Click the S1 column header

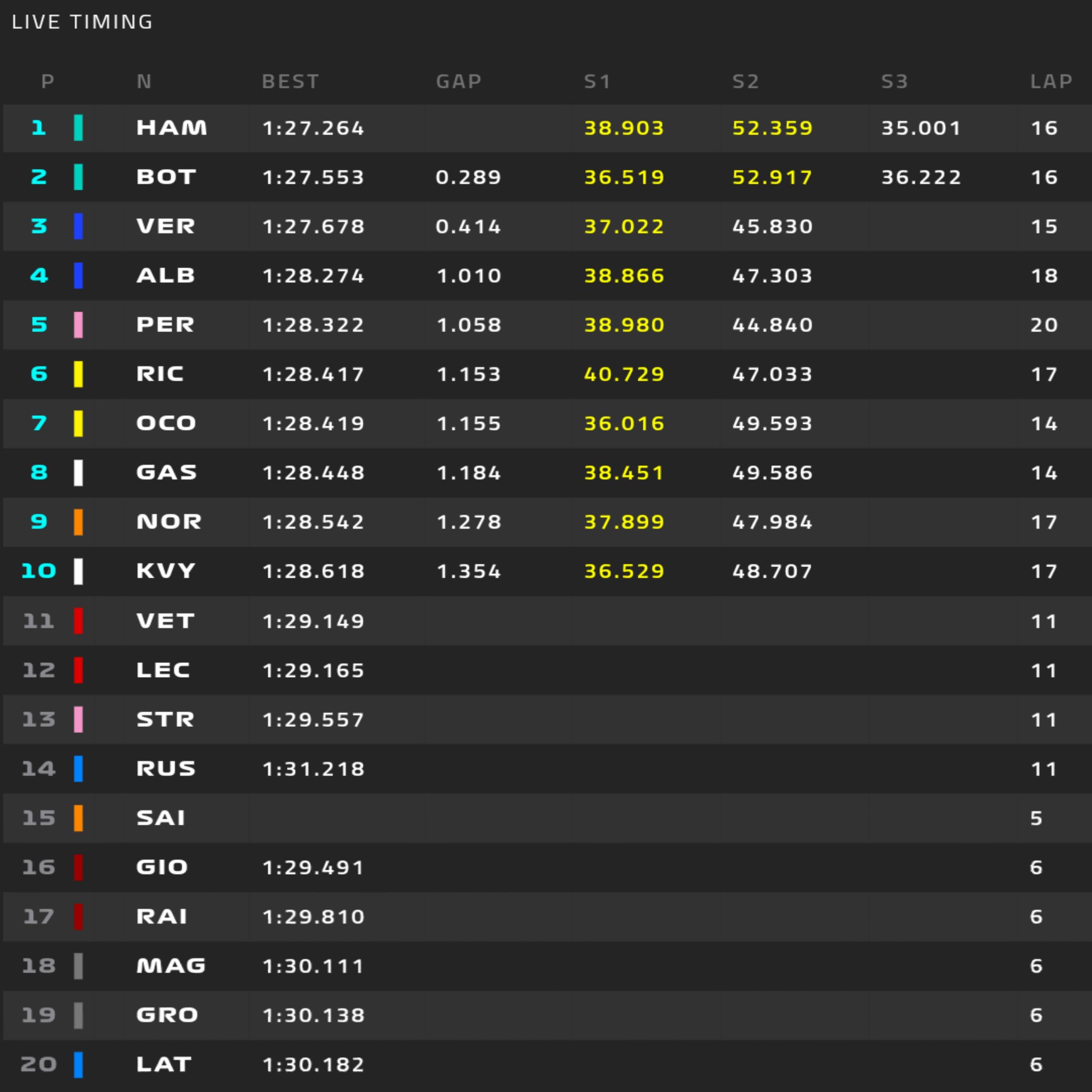click(x=597, y=82)
